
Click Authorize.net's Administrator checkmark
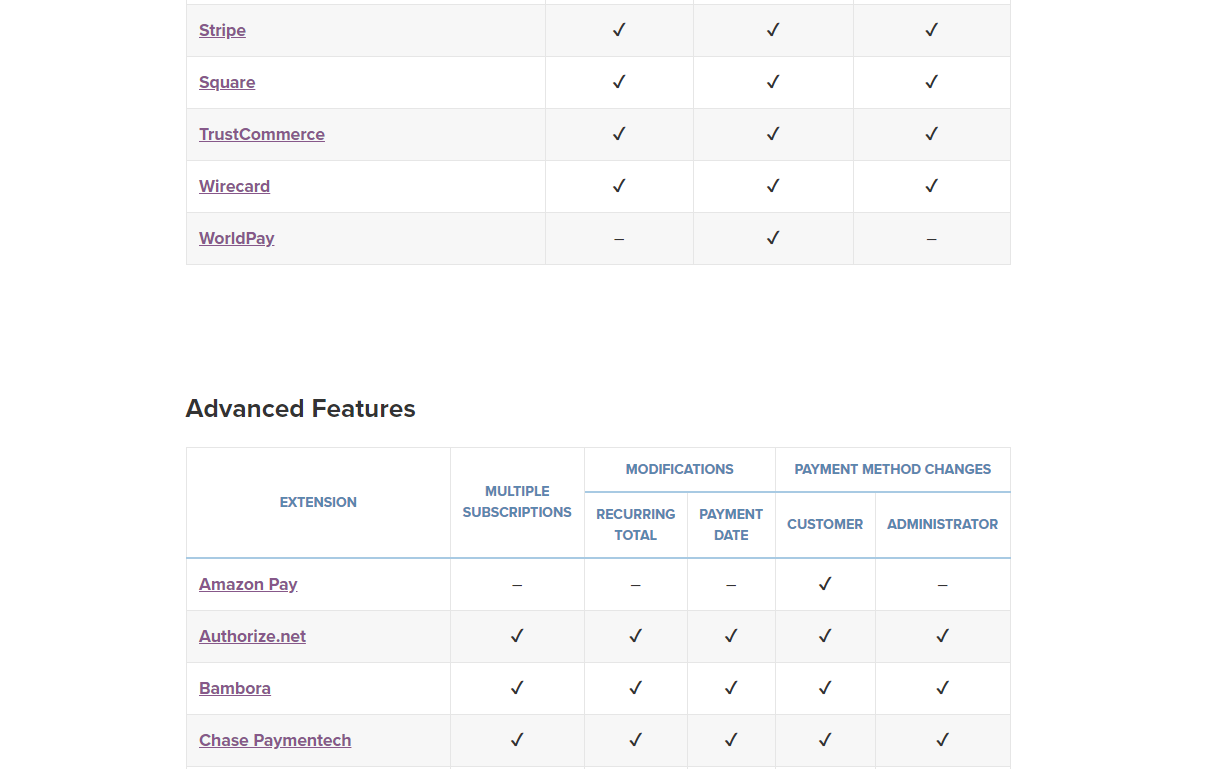(x=942, y=636)
